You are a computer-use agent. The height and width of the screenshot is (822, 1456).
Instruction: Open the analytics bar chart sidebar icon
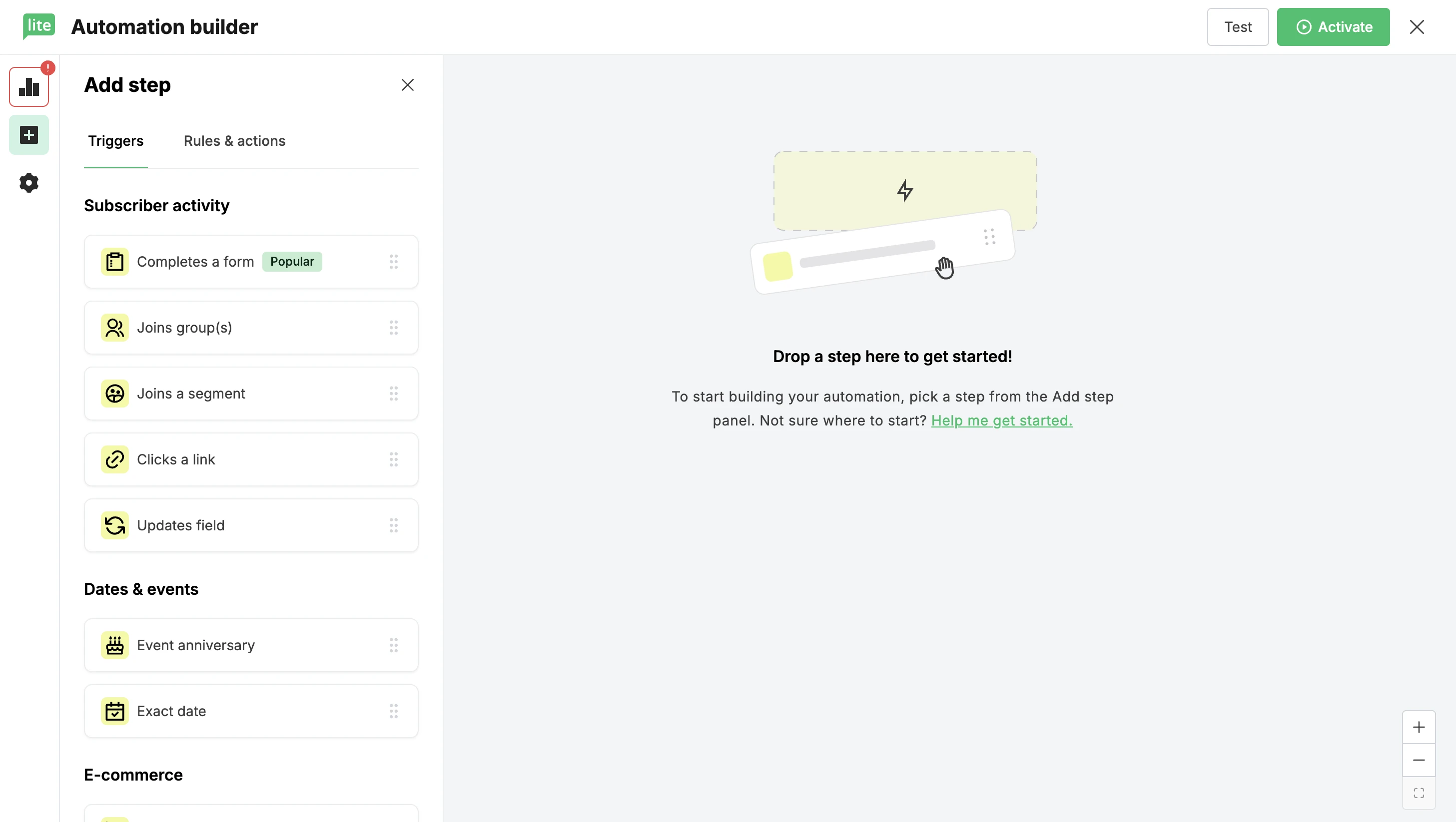(29, 87)
